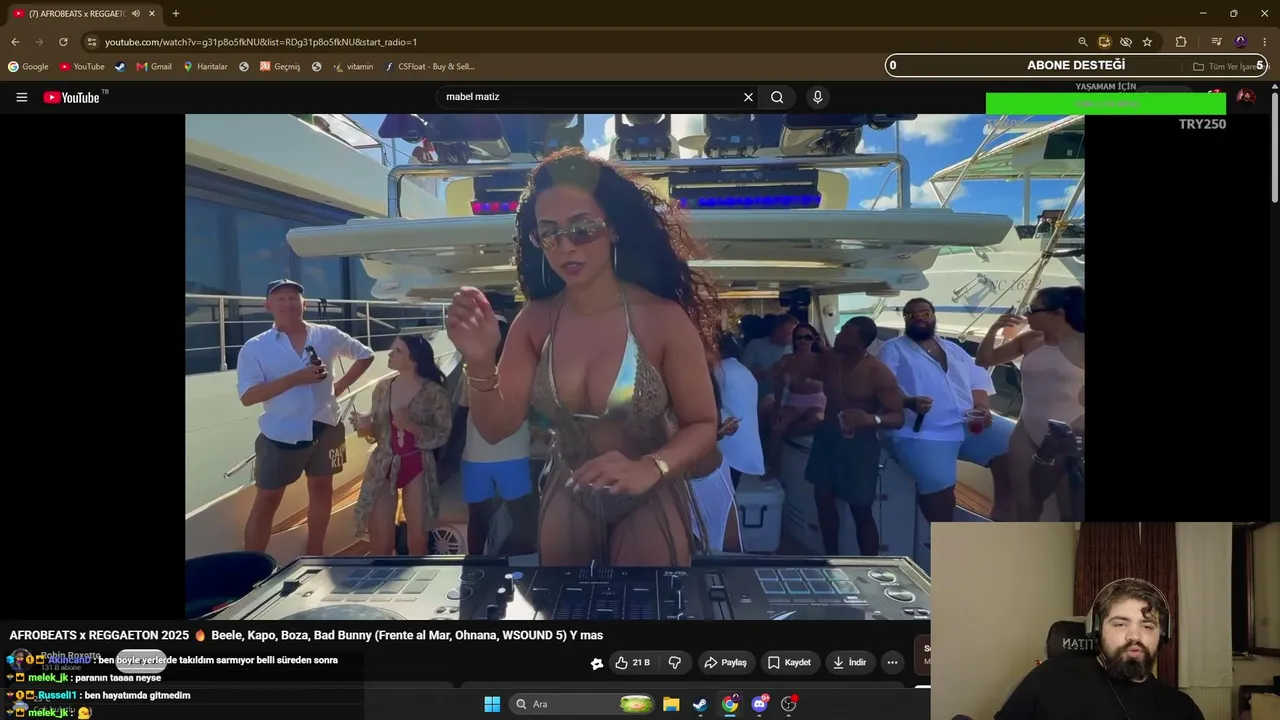
Task: Open the channel avatar below the title
Action: (x=20, y=661)
